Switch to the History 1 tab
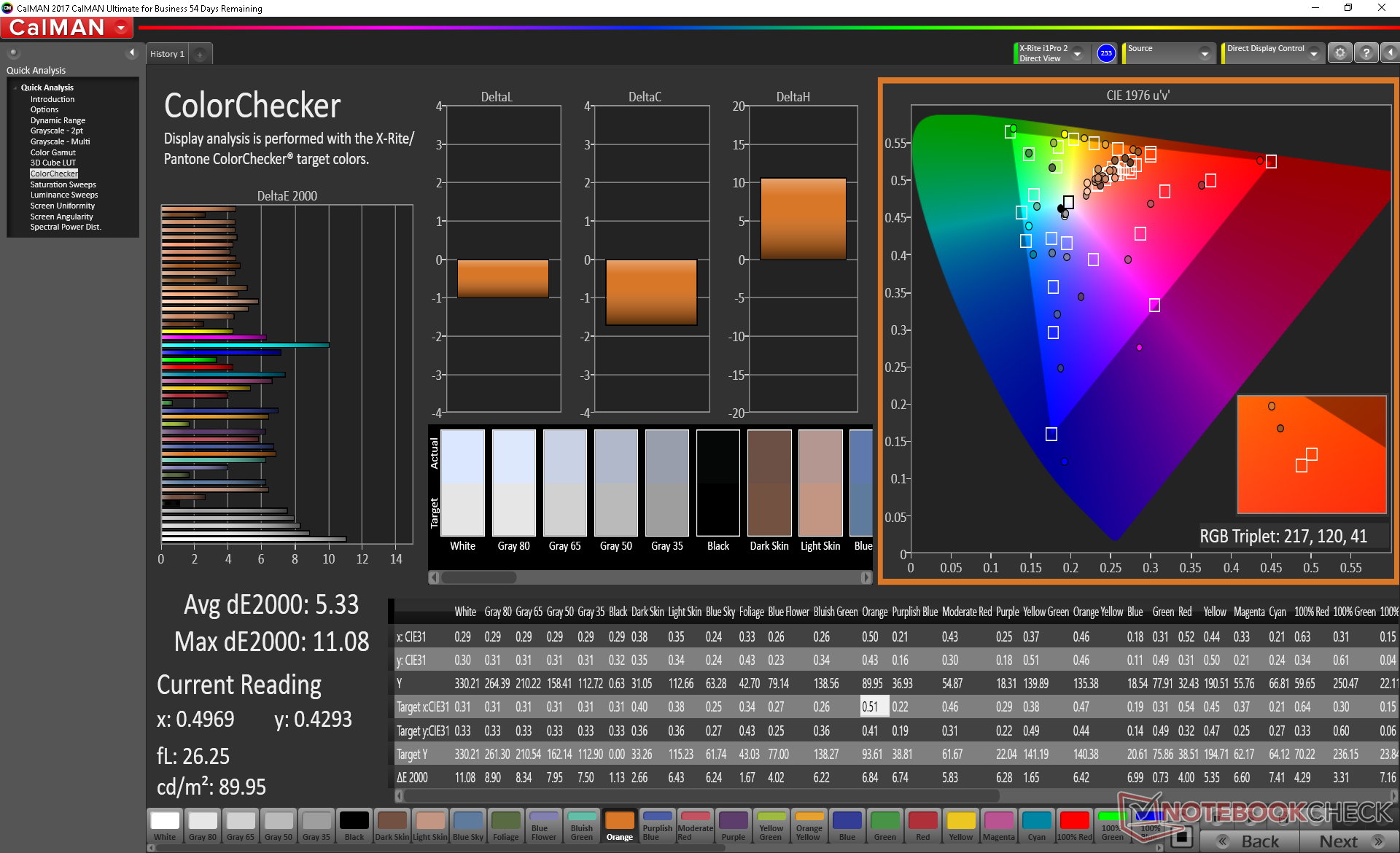Image resolution: width=1400 pixels, height=853 pixels. (x=167, y=54)
